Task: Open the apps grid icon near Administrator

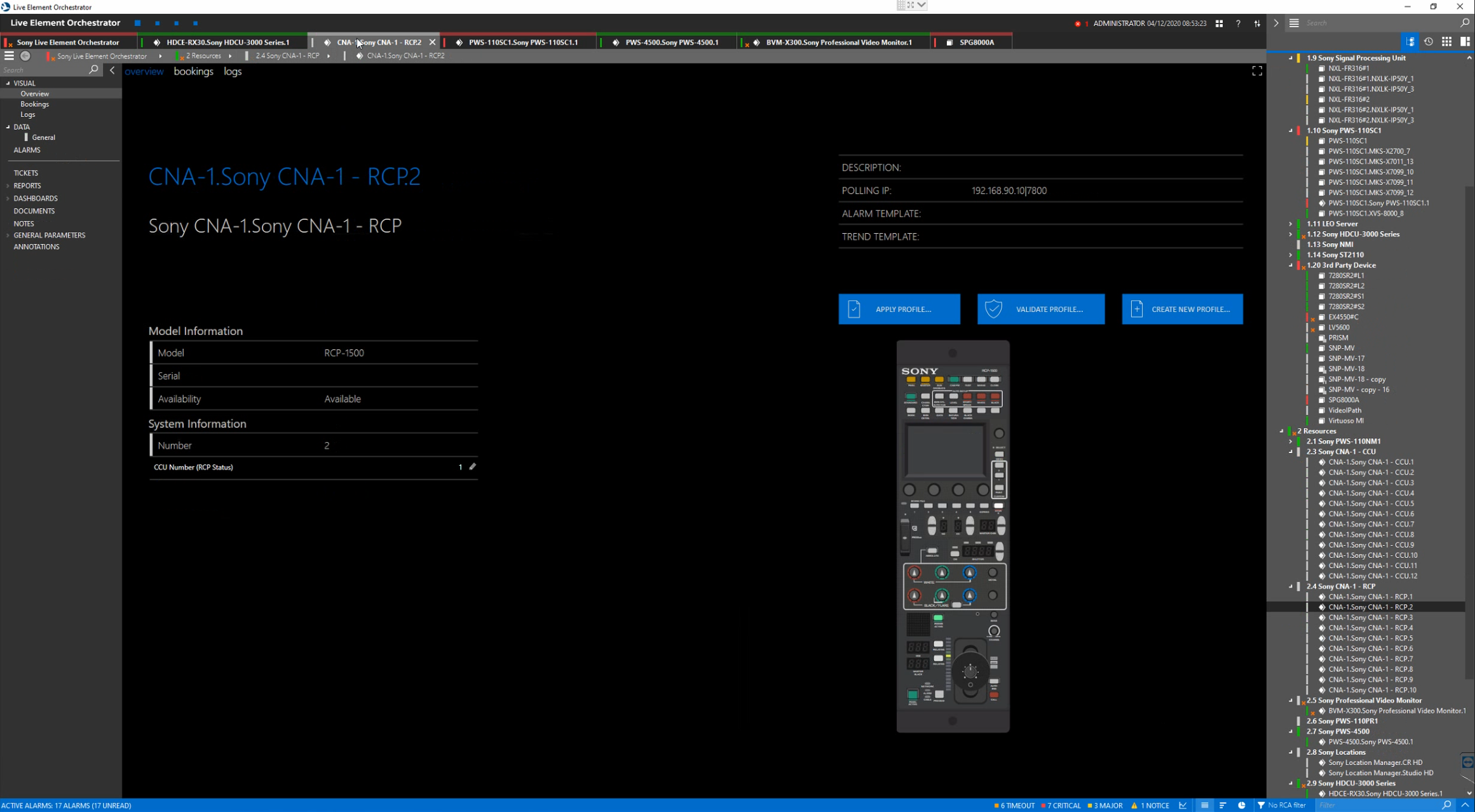Action: (x=1219, y=24)
